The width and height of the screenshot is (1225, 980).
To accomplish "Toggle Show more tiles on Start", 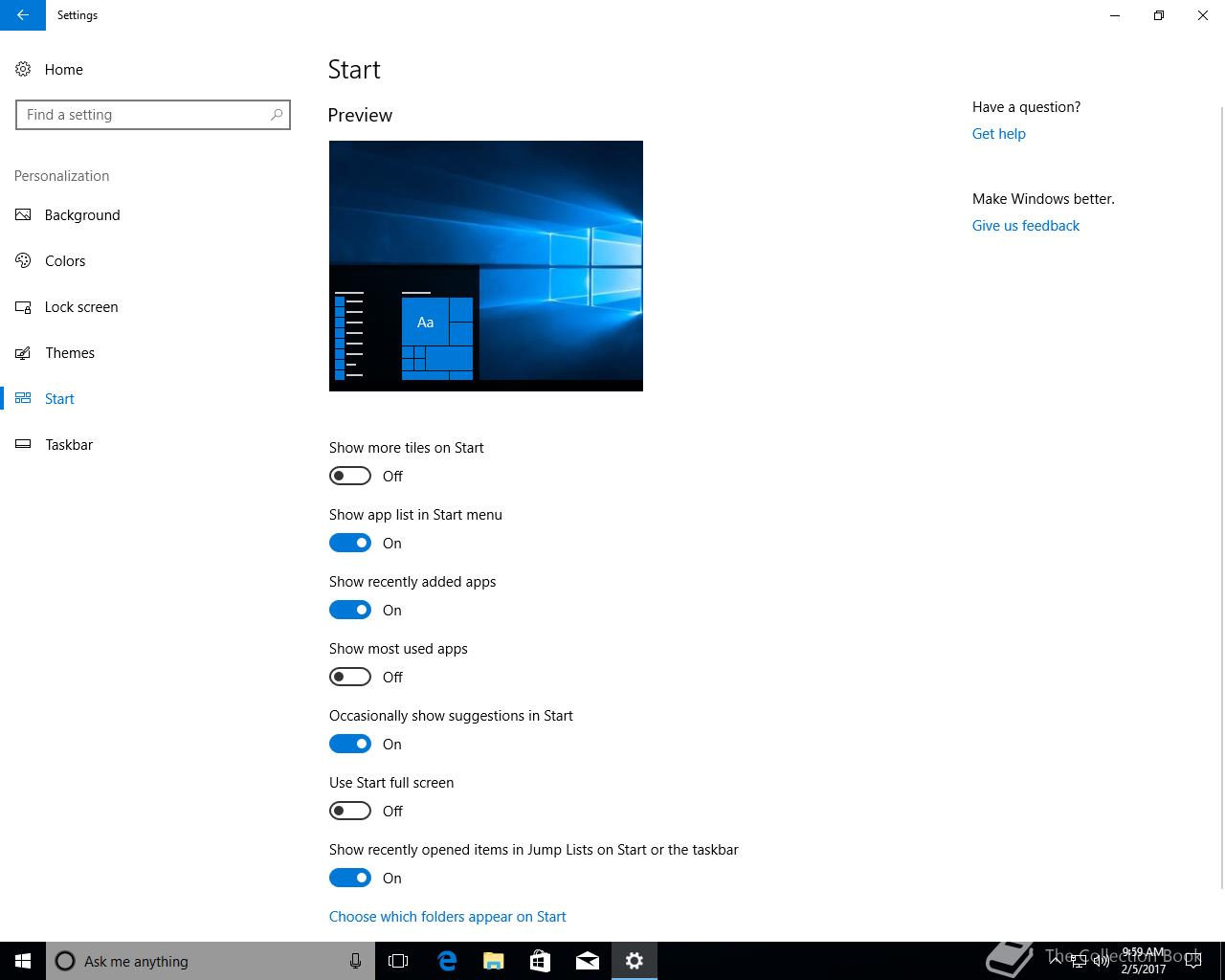I will [350, 476].
